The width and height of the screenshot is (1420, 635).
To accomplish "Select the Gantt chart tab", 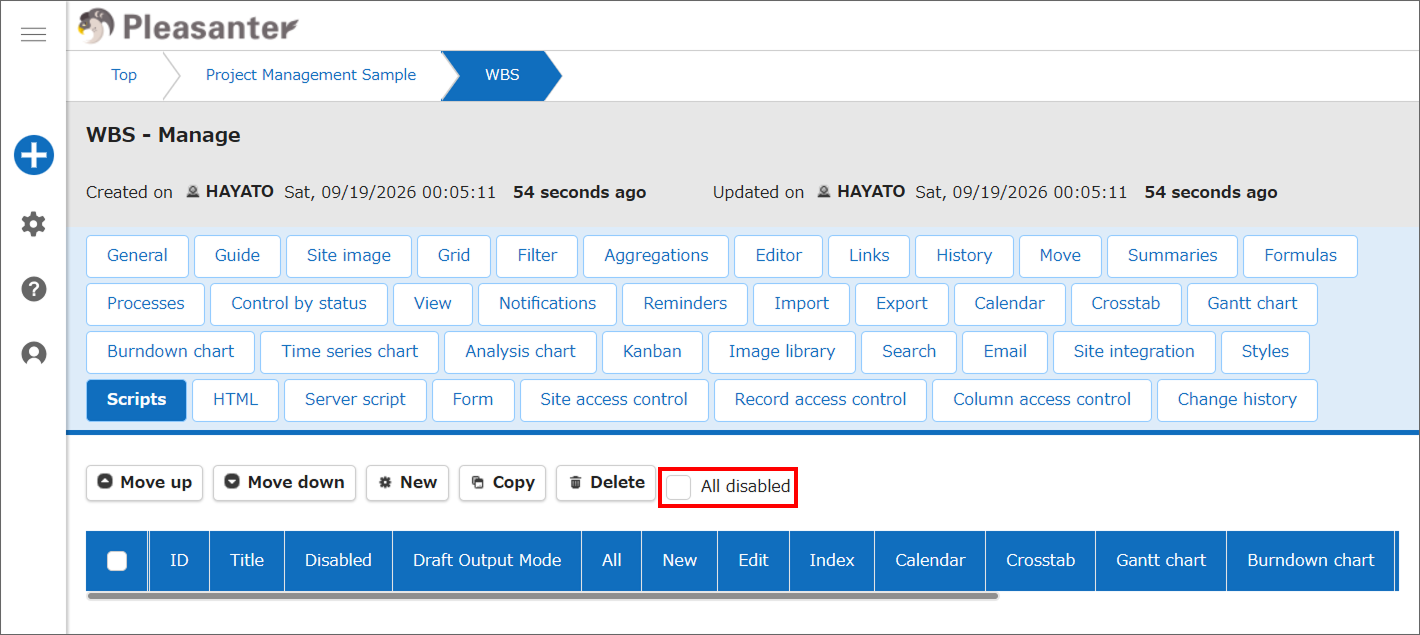I will [x=1252, y=304].
